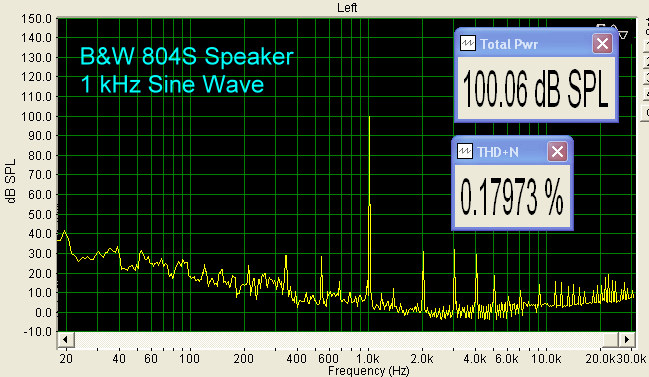The width and height of the screenshot is (649, 377).
Task: Click the 100.0 value on the Y axis
Action: point(36,116)
